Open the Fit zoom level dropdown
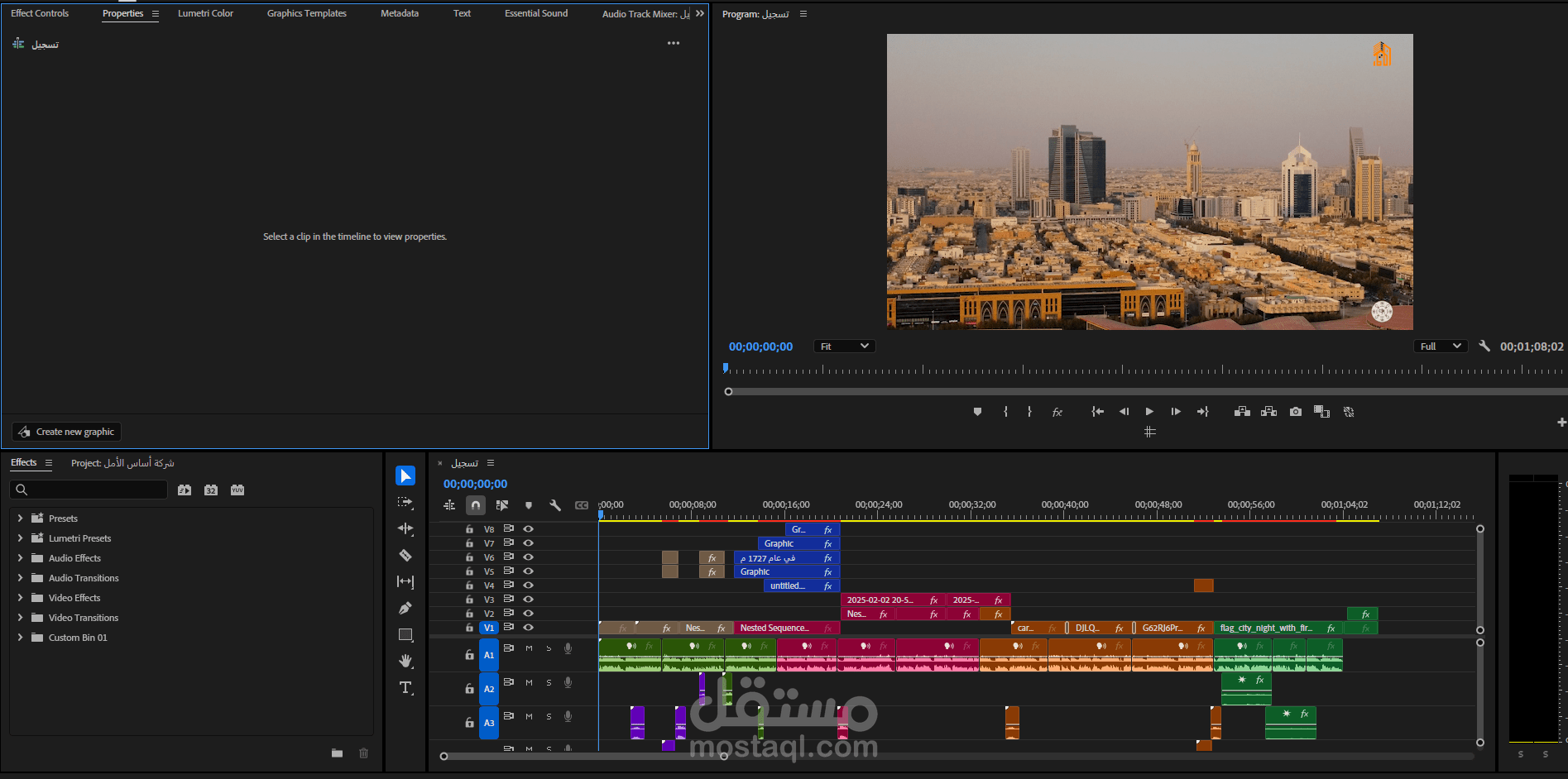Viewport: 1568px width, 779px height. pos(844,346)
